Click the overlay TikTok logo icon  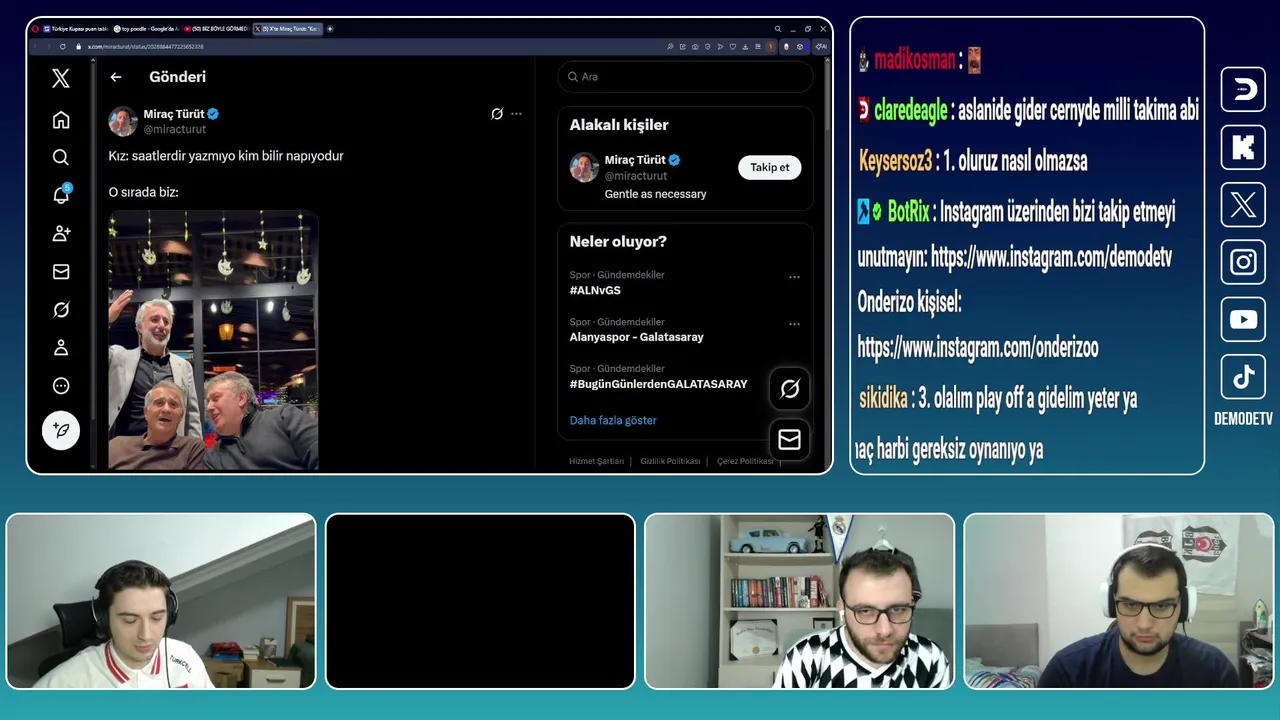coord(1243,377)
